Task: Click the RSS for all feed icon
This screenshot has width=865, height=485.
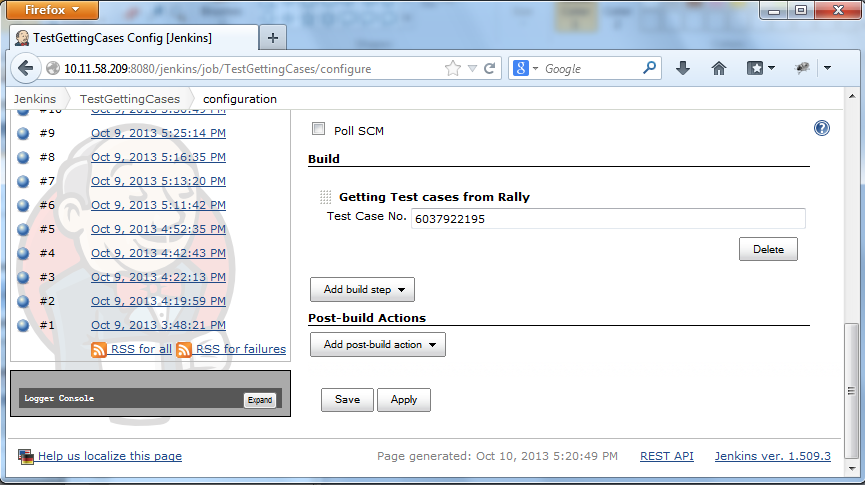Action: (x=99, y=350)
